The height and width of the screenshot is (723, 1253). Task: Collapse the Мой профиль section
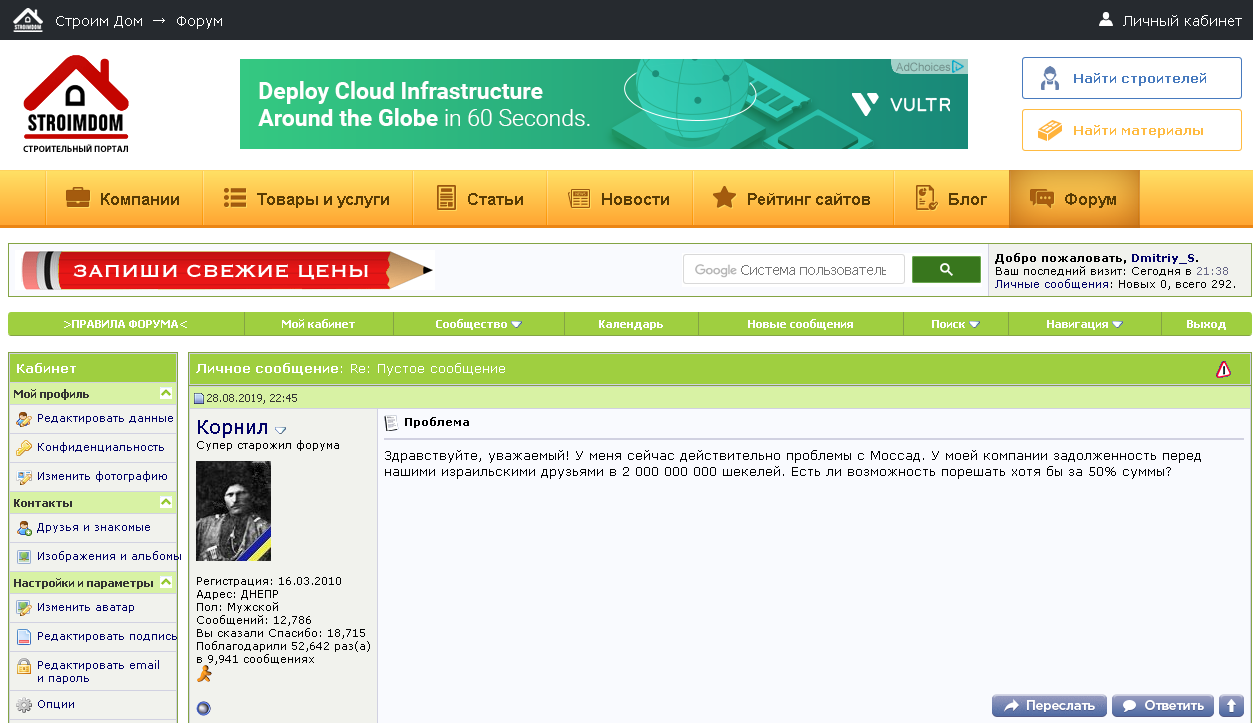coord(166,394)
